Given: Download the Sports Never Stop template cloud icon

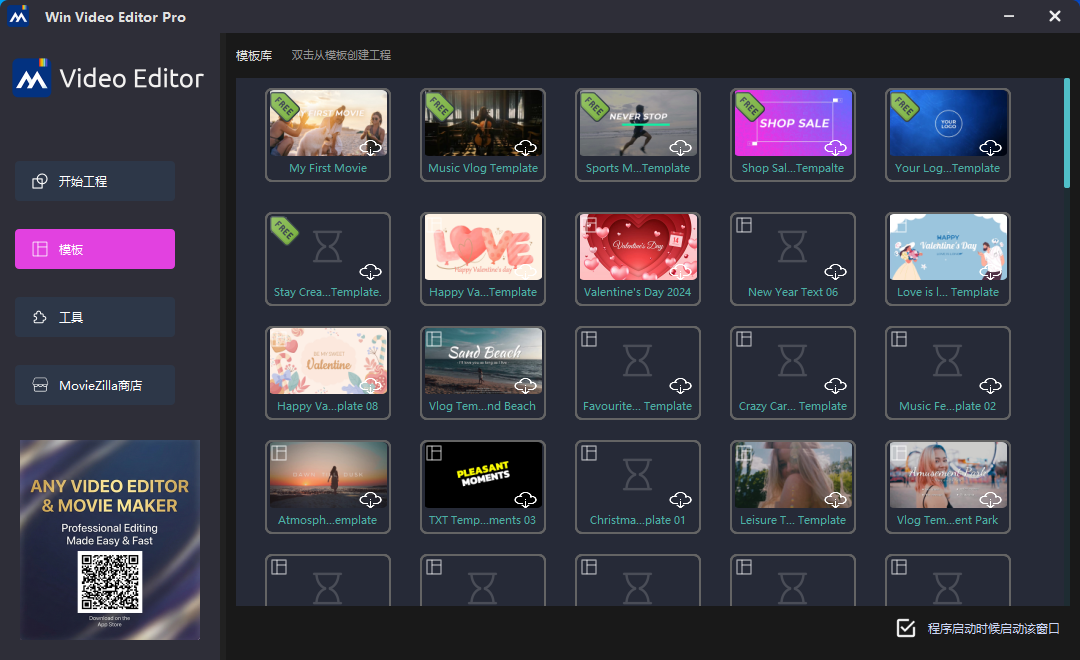Looking at the screenshot, I should 680,147.
